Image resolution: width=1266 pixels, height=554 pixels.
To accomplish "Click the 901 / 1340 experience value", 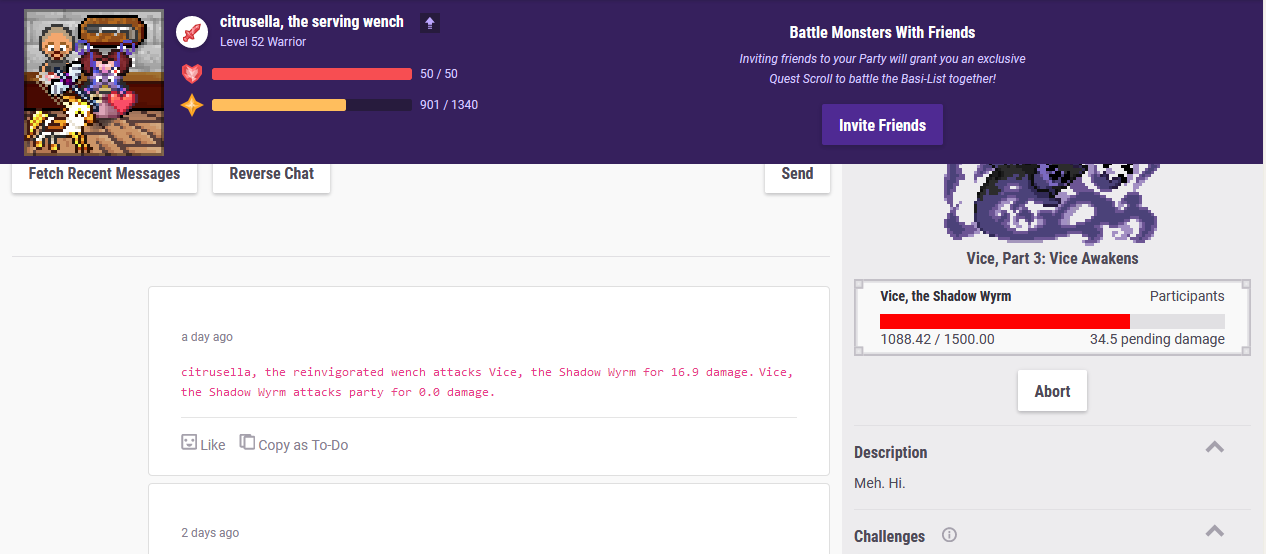I will (449, 105).
